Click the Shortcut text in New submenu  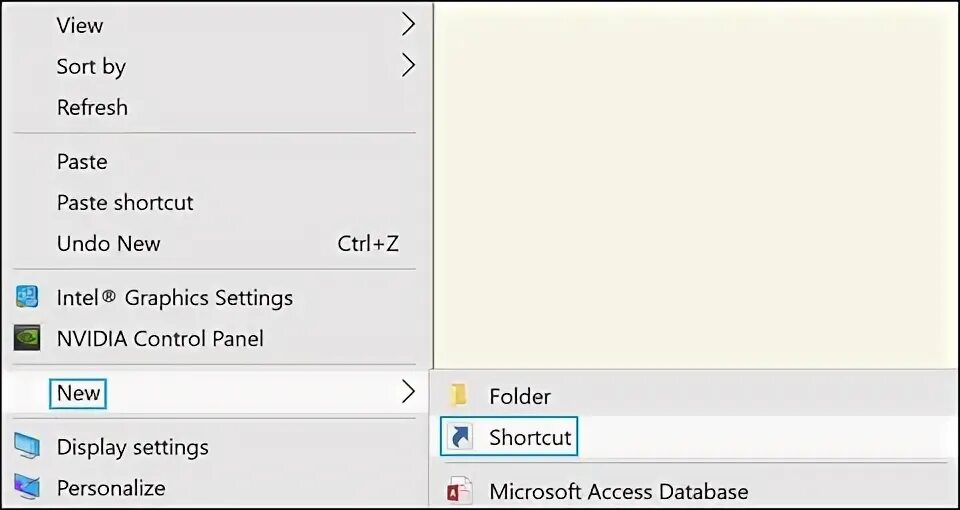click(x=530, y=438)
